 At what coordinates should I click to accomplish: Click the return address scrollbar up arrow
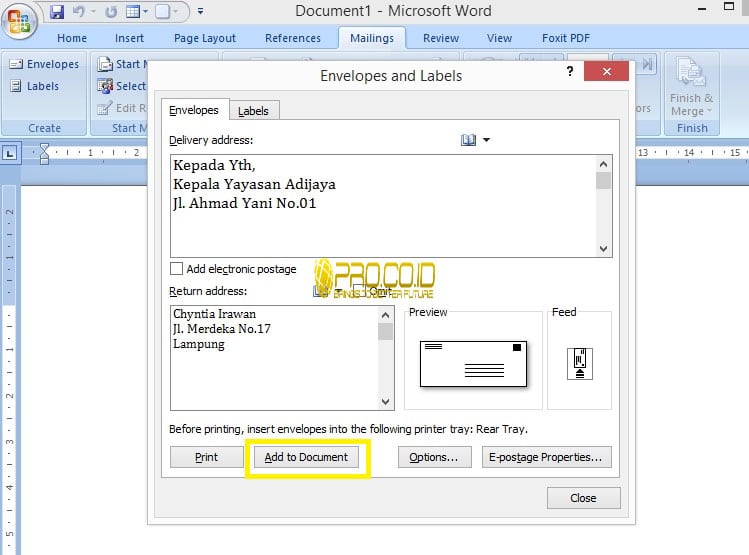(x=385, y=315)
